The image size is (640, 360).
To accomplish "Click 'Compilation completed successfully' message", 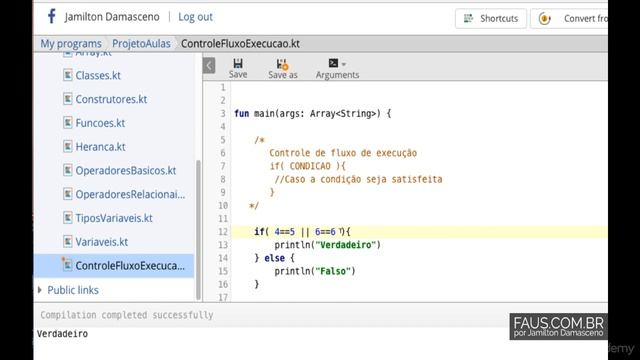I will point(127,315).
